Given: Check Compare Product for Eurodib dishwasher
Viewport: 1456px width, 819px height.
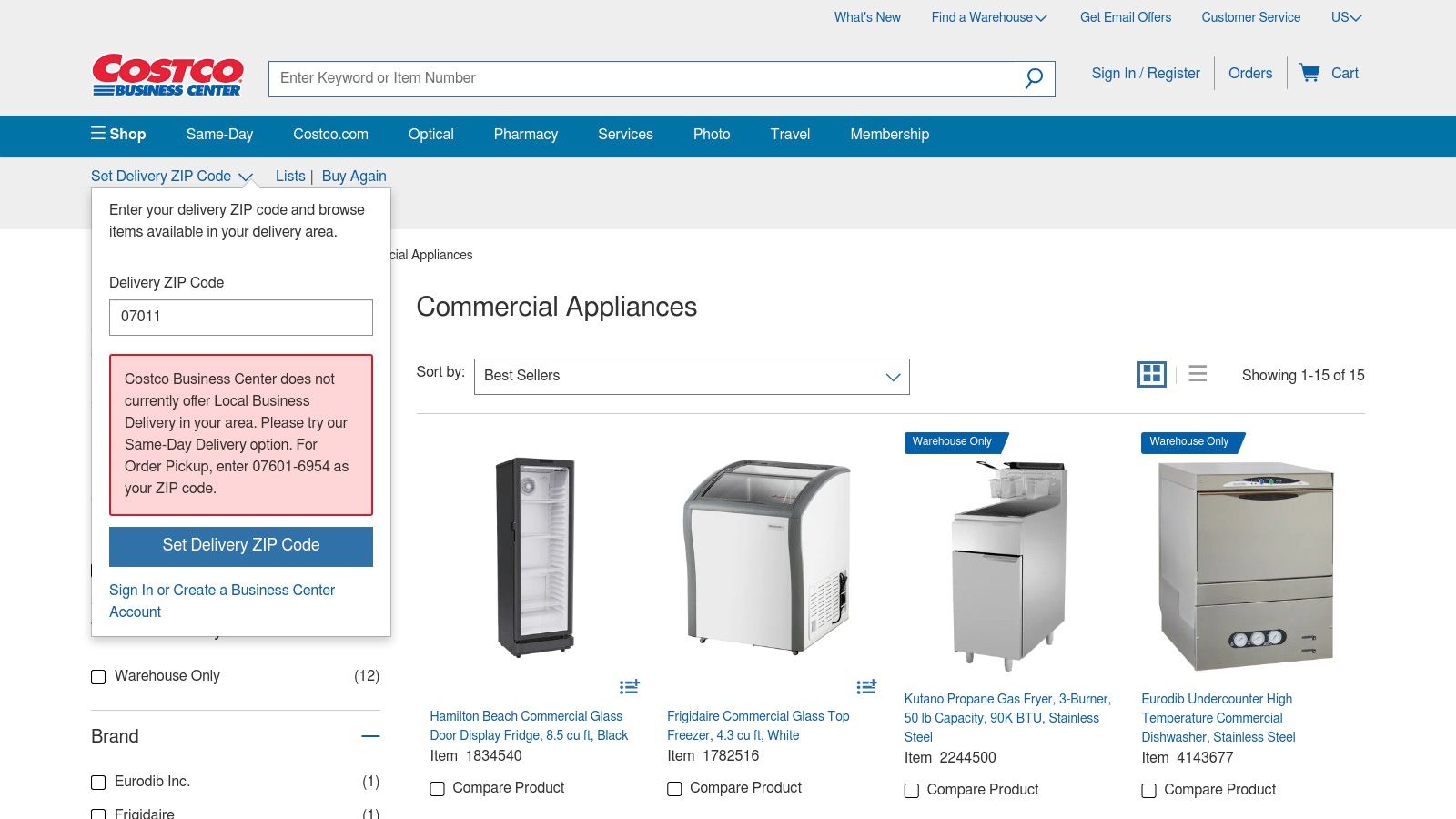Looking at the screenshot, I should 1149,791.
